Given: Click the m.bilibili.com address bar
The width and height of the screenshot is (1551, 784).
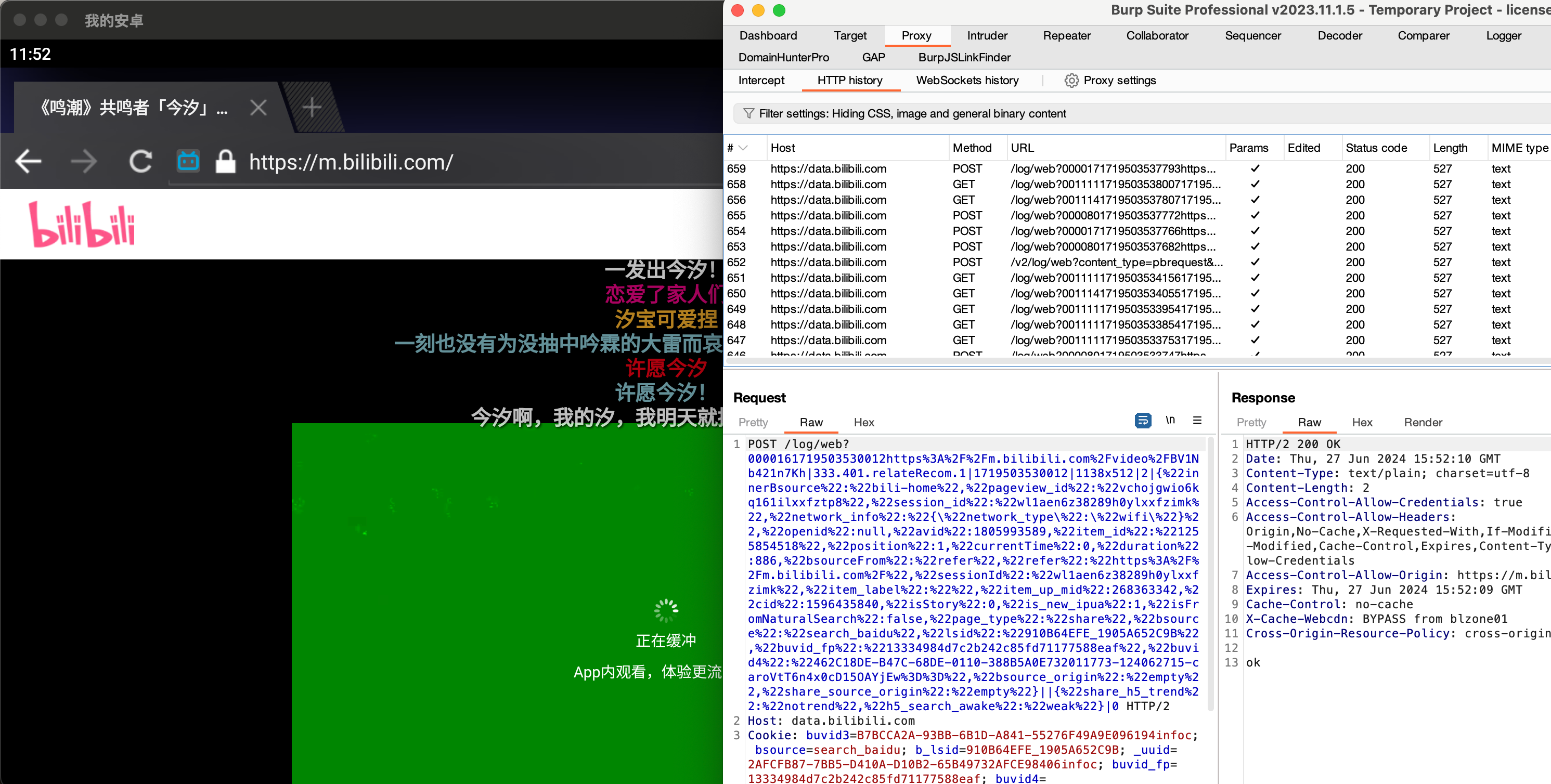Looking at the screenshot, I should [x=351, y=162].
